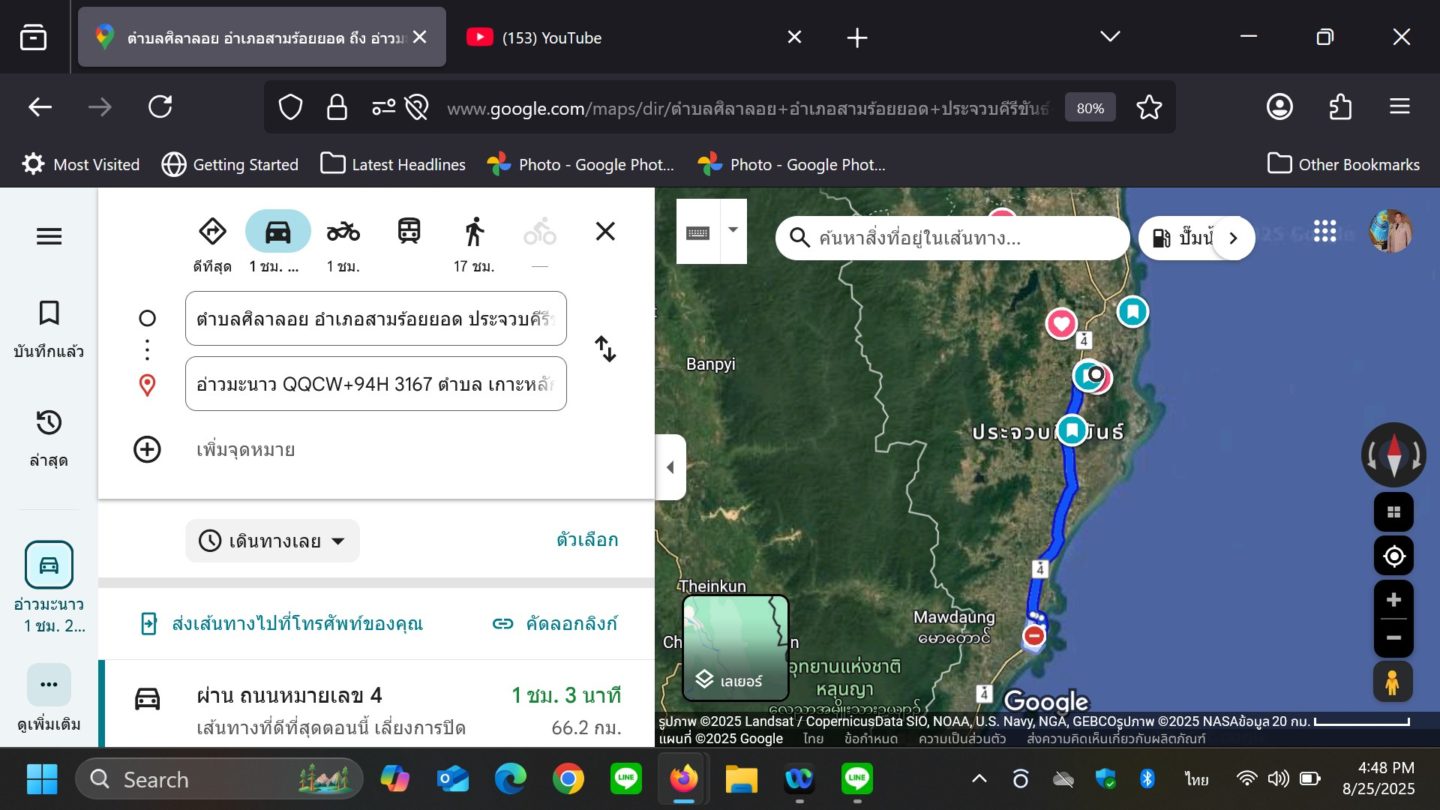
Task: Click the destination input field
Action: click(x=376, y=384)
